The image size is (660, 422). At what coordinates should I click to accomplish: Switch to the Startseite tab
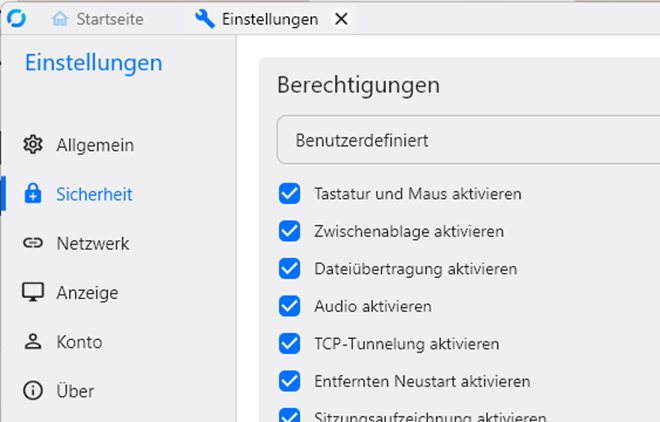click(x=110, y=19)
